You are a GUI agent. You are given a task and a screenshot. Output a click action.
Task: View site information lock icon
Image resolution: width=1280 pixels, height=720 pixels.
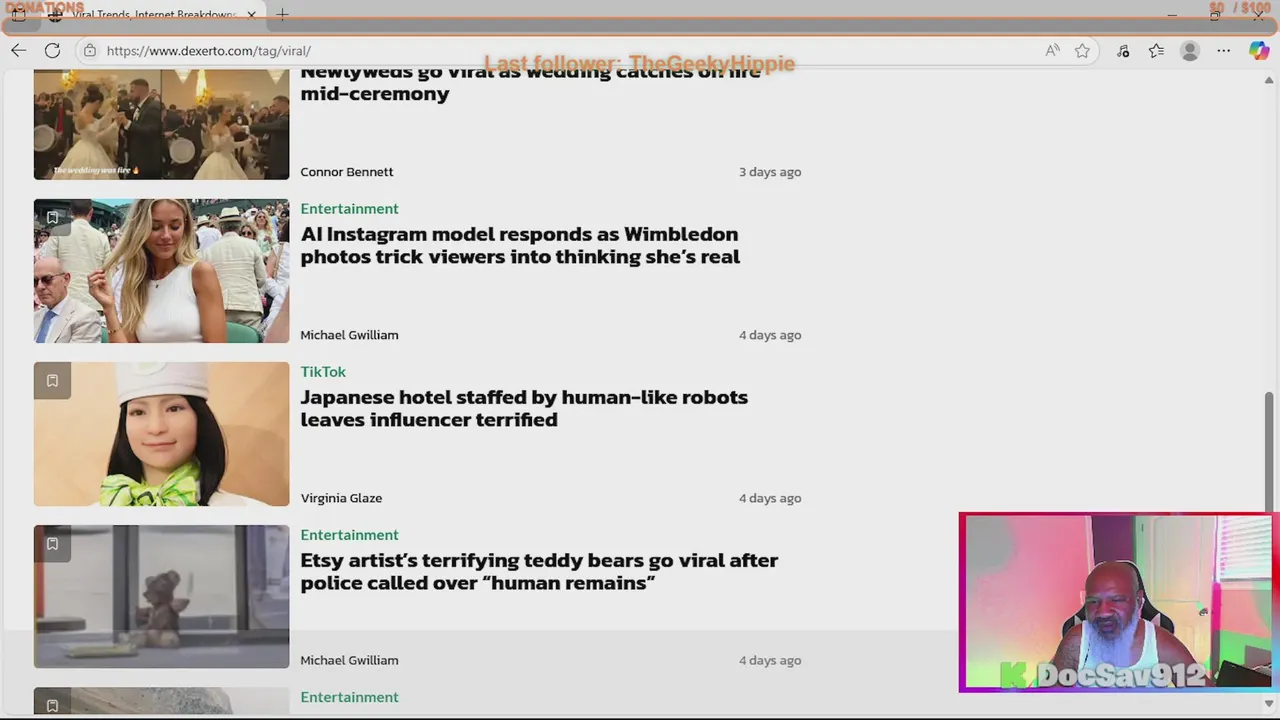(x=90, y=51)
